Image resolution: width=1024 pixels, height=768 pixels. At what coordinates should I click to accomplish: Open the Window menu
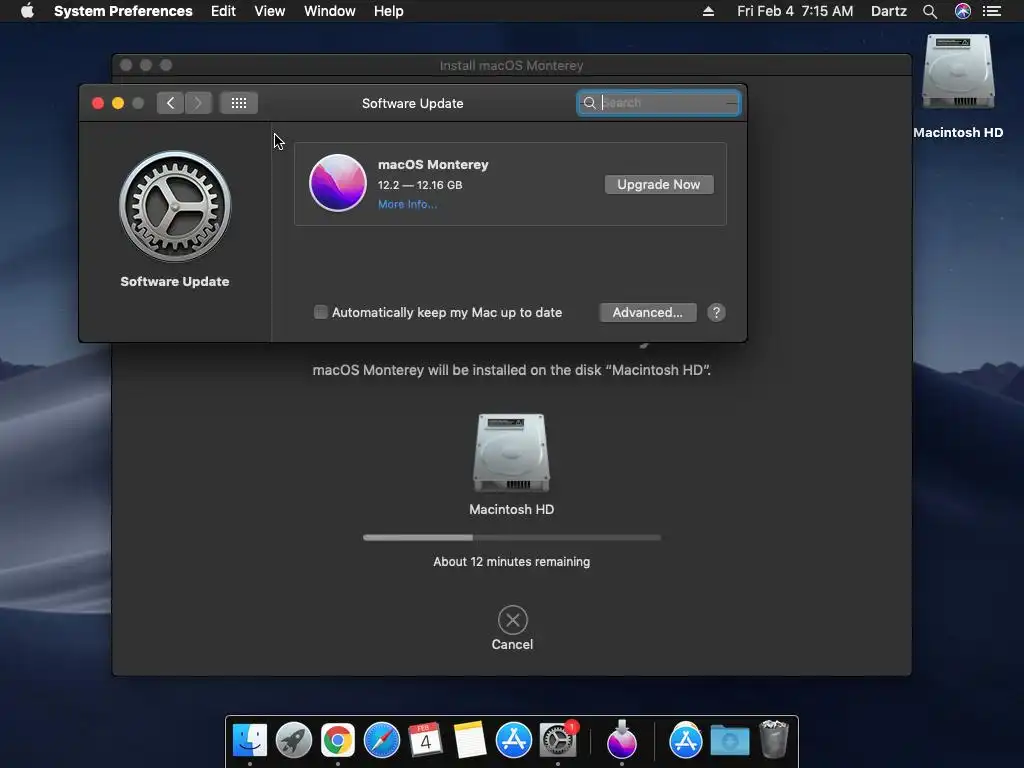pos(329,11)
